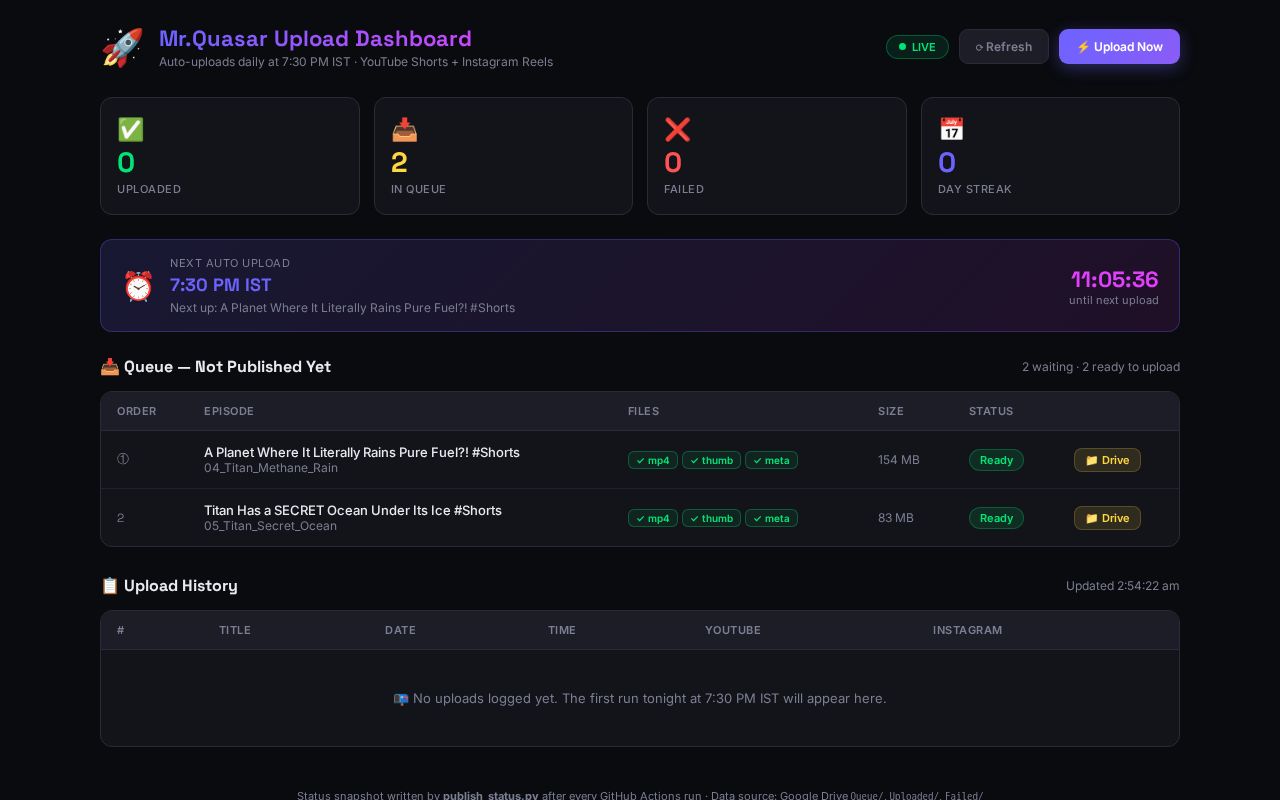Click the STATUS column header in Queue
Viewport: 1280px width, 800px height.
pyautogui.click(x=991, y=411)
